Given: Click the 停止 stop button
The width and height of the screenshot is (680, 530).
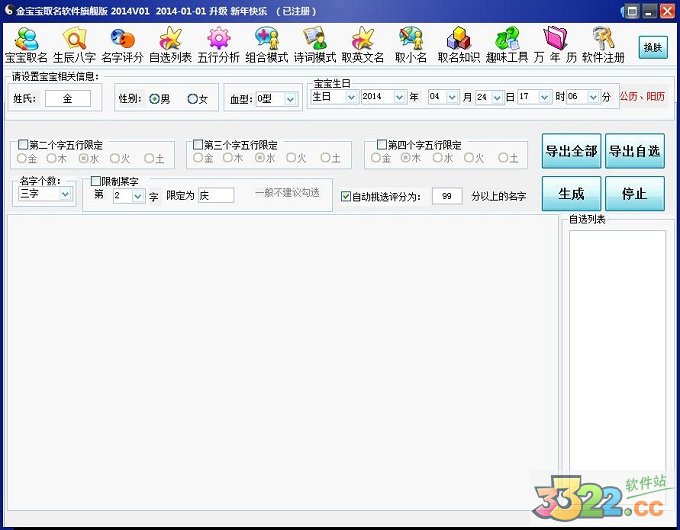Looking at the screenshot, I should (x=634, y=193).
